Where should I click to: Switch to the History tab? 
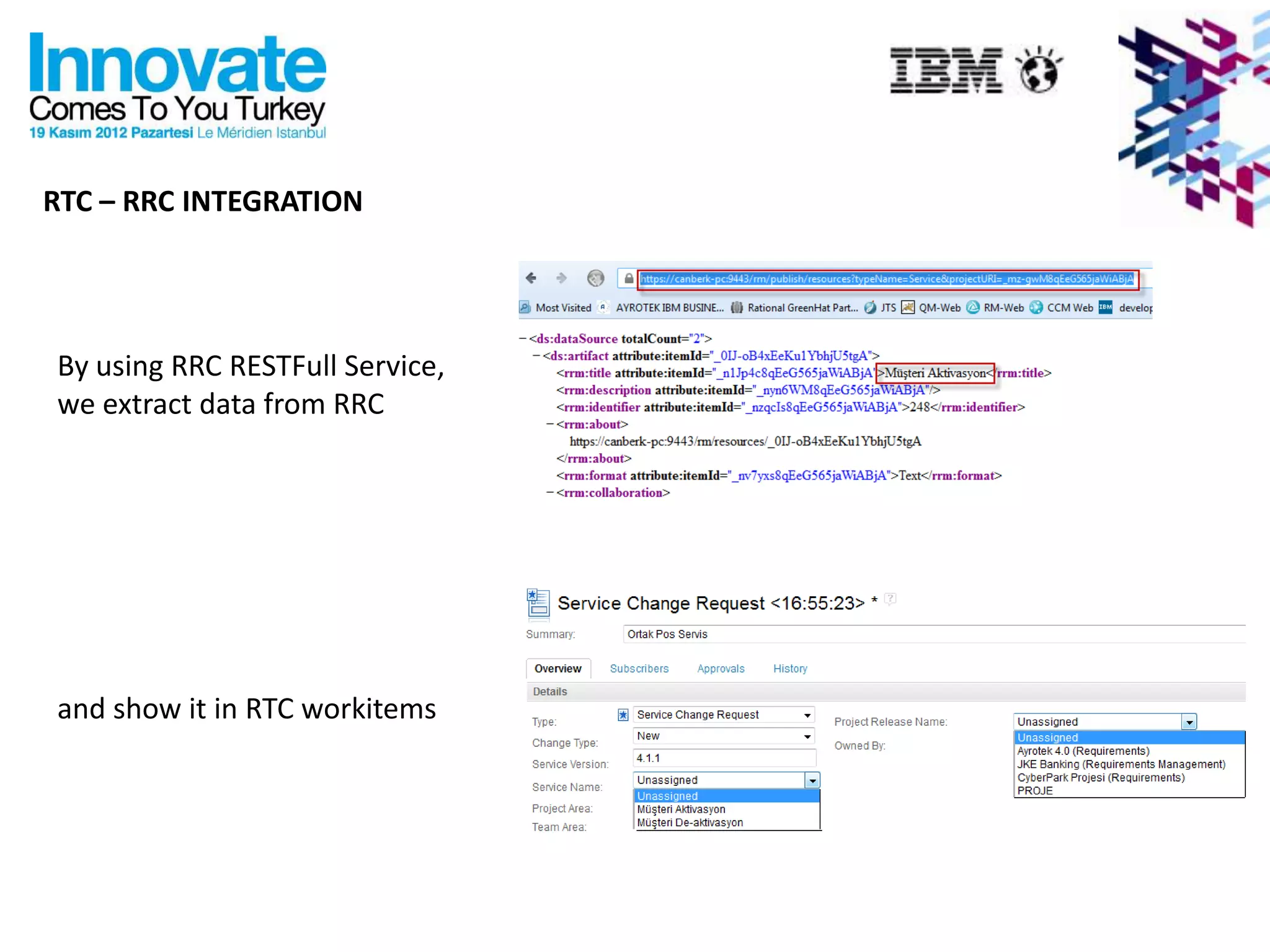tap(790, 669)
